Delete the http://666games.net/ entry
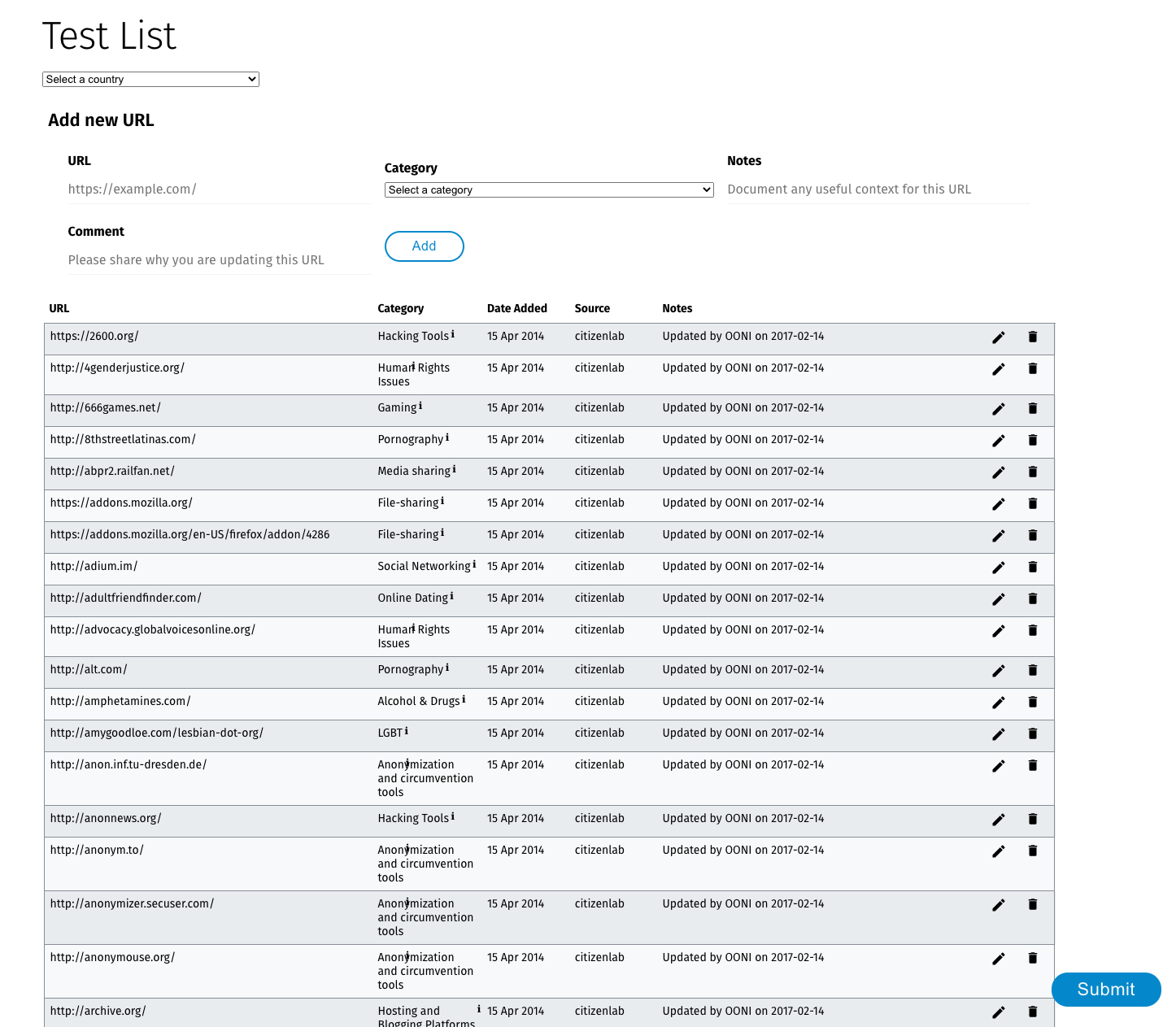Viewport: 1176px width, 1027px height. [1032, 408]
